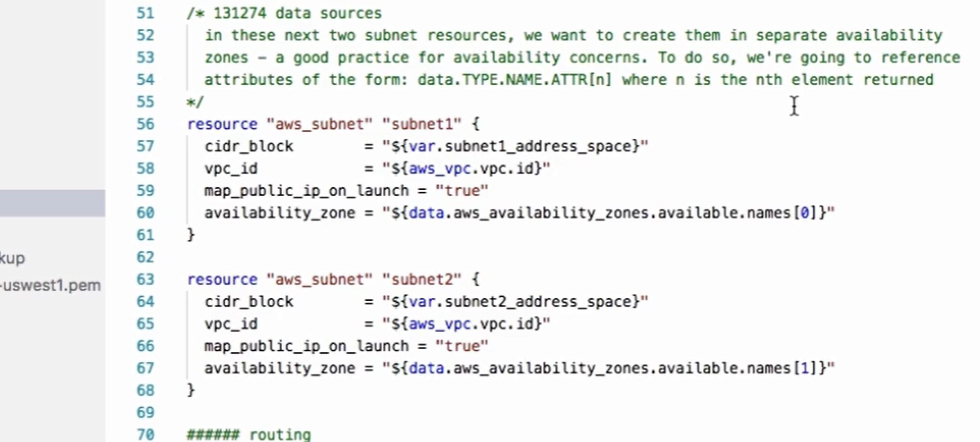Click the closing comment marker on line 55
980x442 pixels.
point(195,102)
